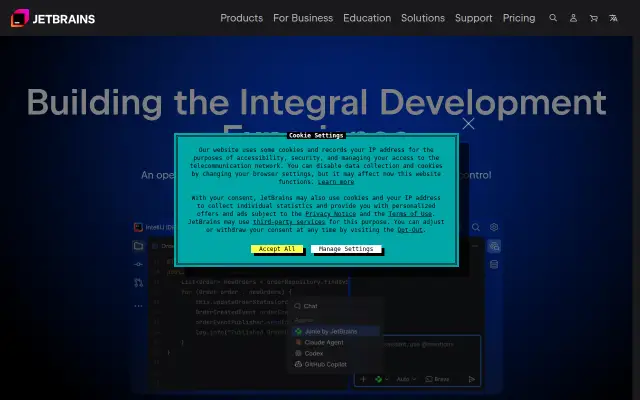Follow the Opt-Out link
The width and height of the screenshot is (640, 400).
(x=410, y=230)
